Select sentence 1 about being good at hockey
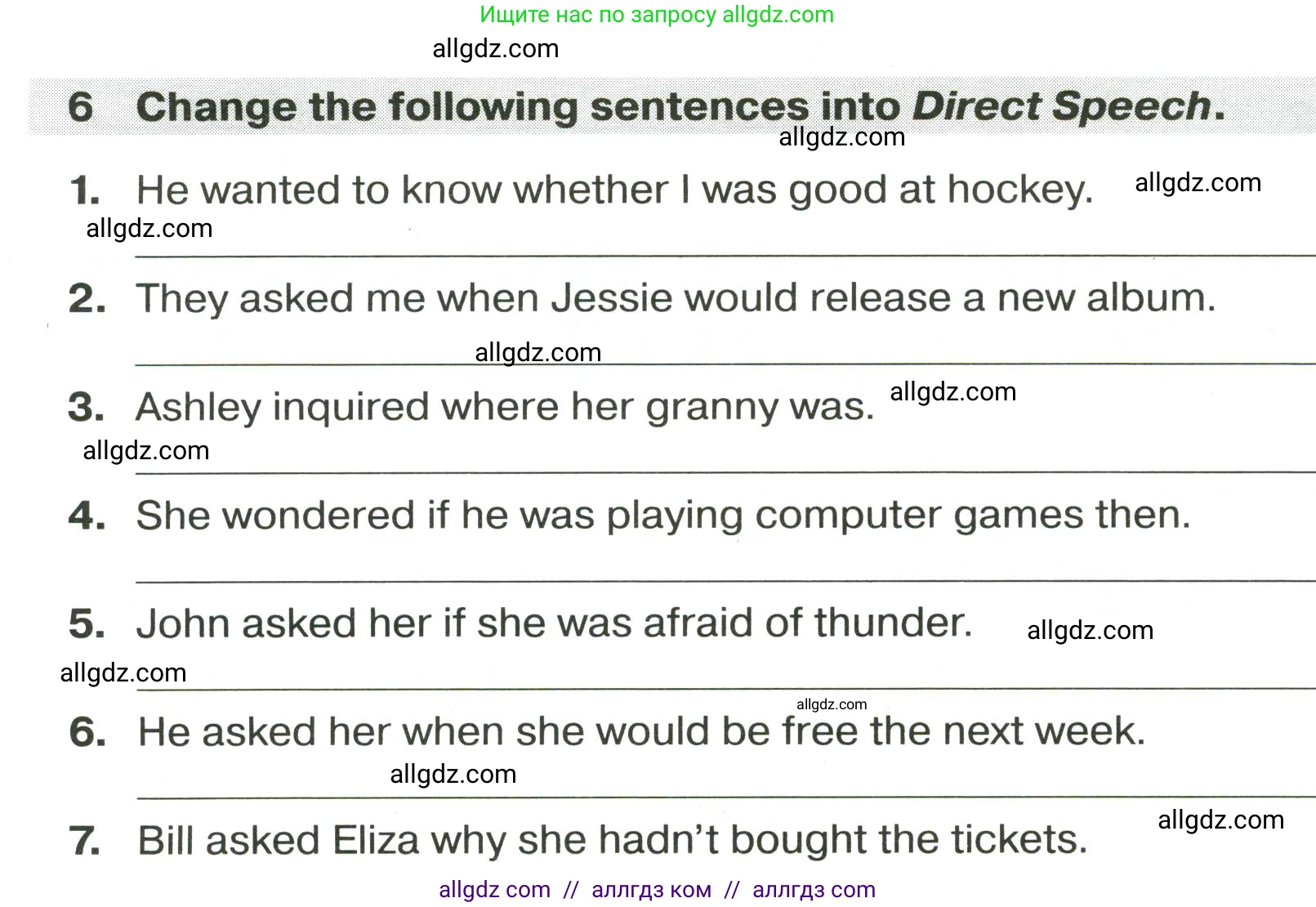Screen dimensions: 1316x907 [x=613, y=190]
